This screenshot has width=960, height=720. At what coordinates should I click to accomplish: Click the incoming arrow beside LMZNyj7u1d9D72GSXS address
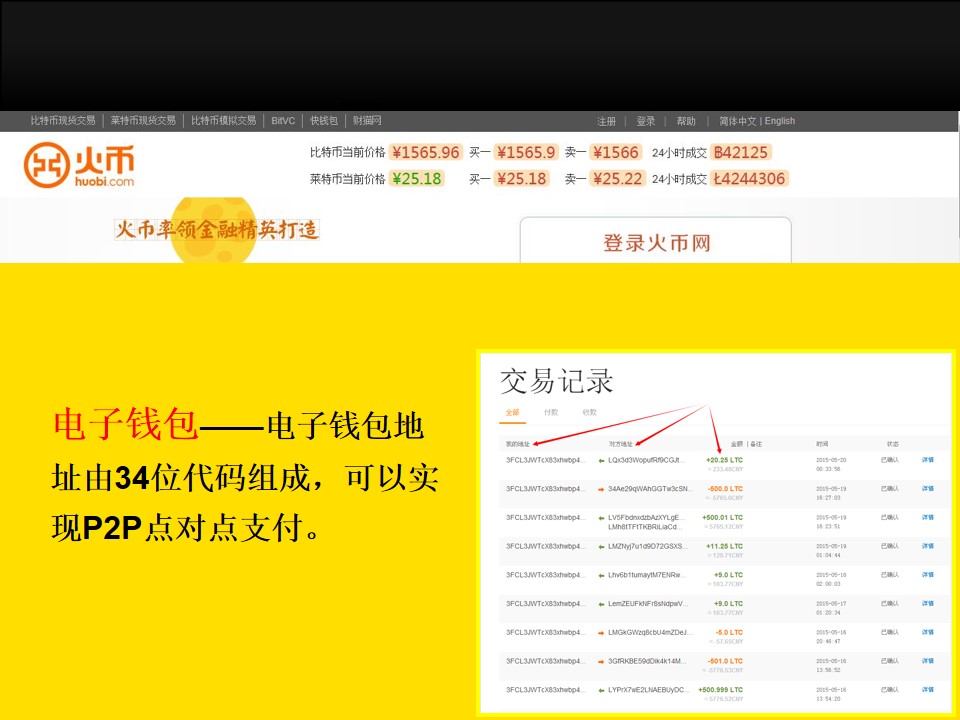(601, 547)
